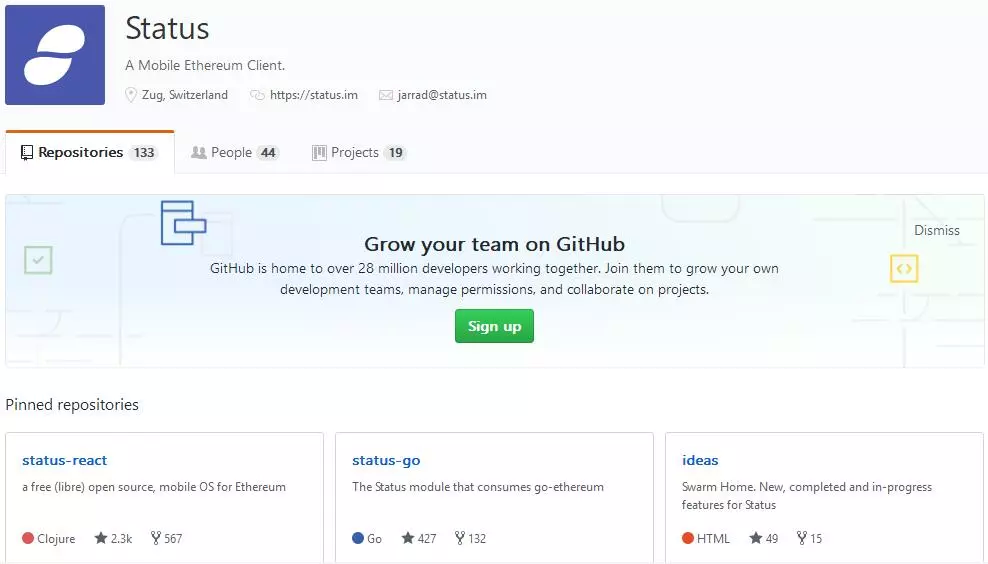Click the star icon for status-react
The height and width of the screenshot is (564, 988).
pyautogui.click(x=101, y=538)
